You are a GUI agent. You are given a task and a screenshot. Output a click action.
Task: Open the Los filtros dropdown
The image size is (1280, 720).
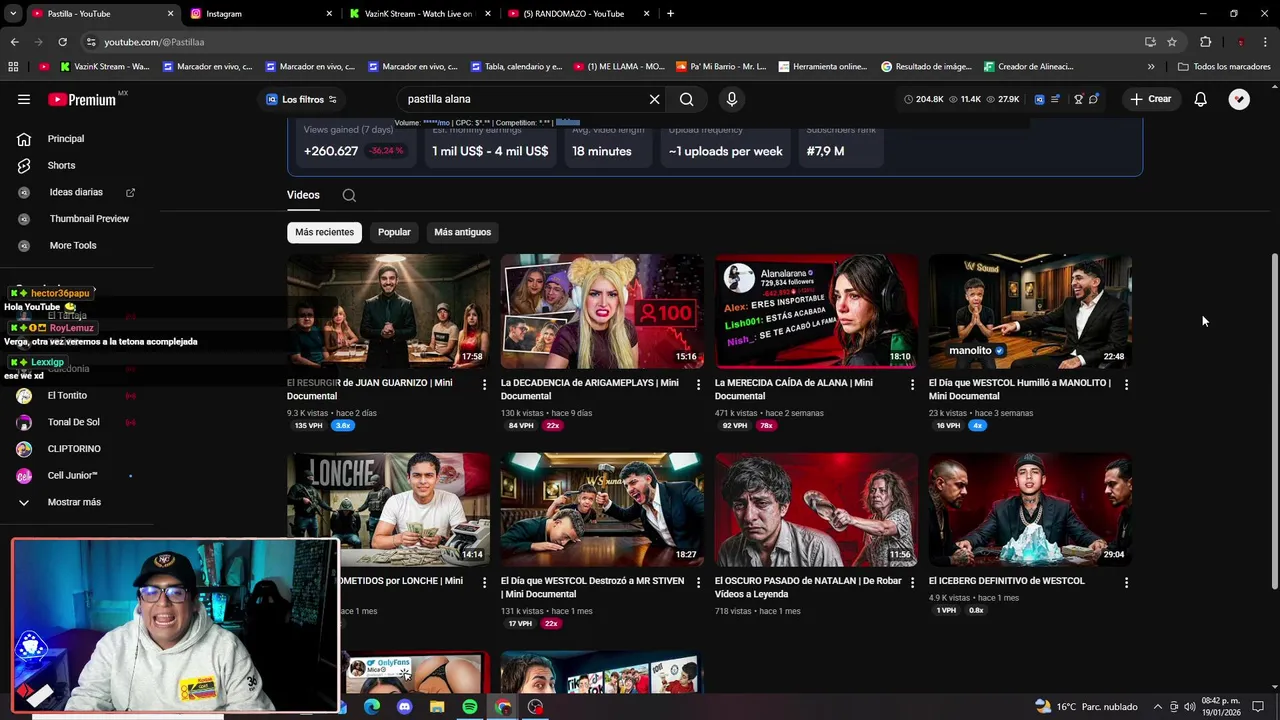[x=301, y=99]
